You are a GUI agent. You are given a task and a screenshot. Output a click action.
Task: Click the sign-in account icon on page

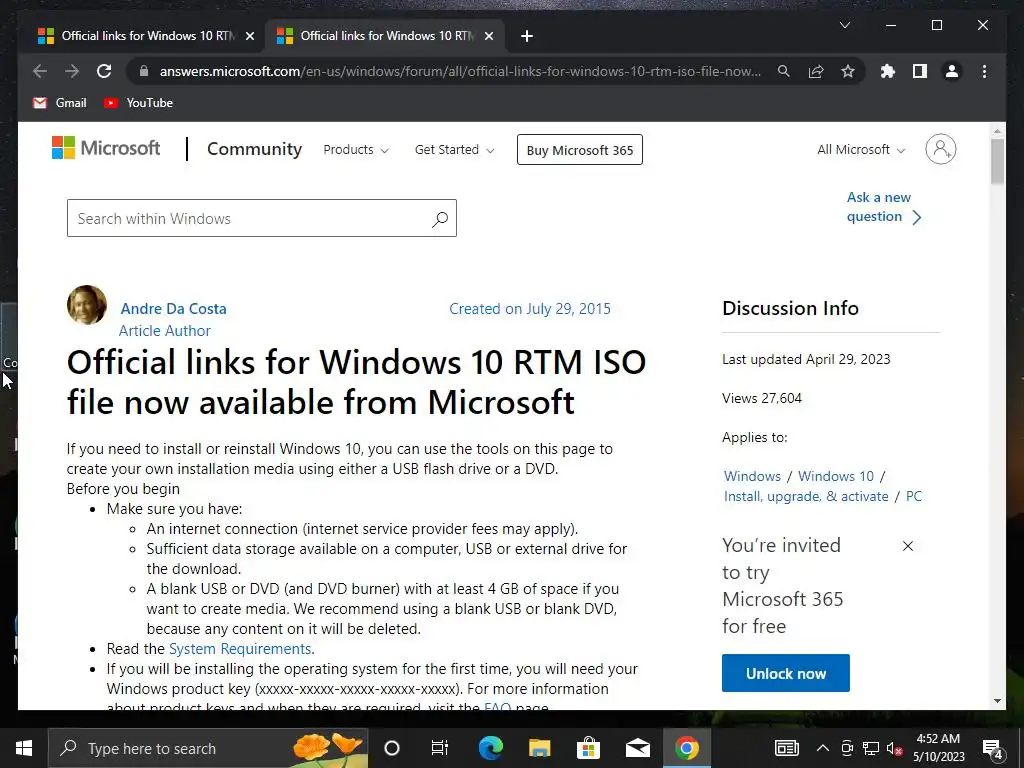pyautogui.click(x=940, y=150)
